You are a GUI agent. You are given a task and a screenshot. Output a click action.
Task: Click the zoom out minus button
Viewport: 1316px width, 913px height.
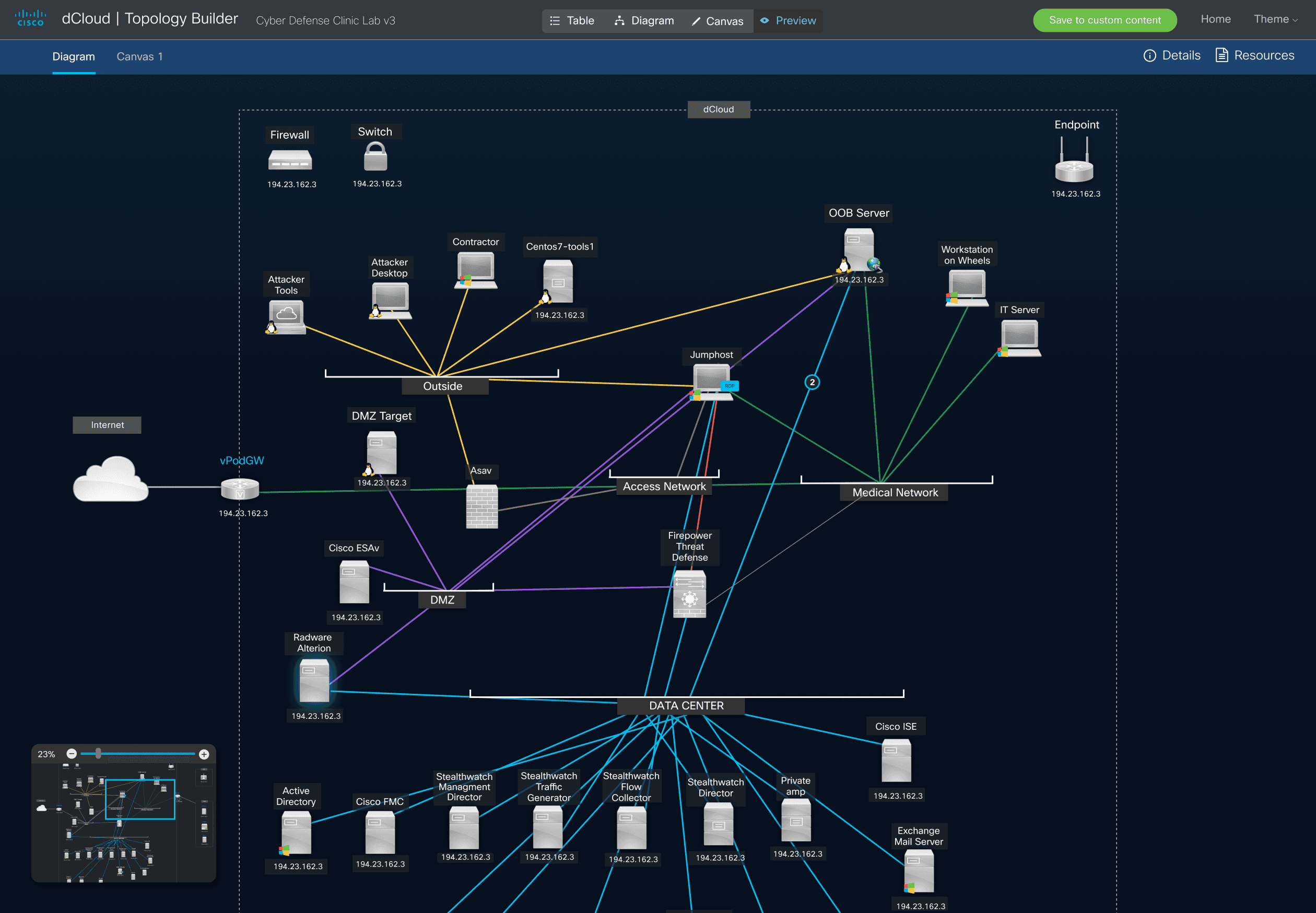pyautogui.click(x=72, y=754)
